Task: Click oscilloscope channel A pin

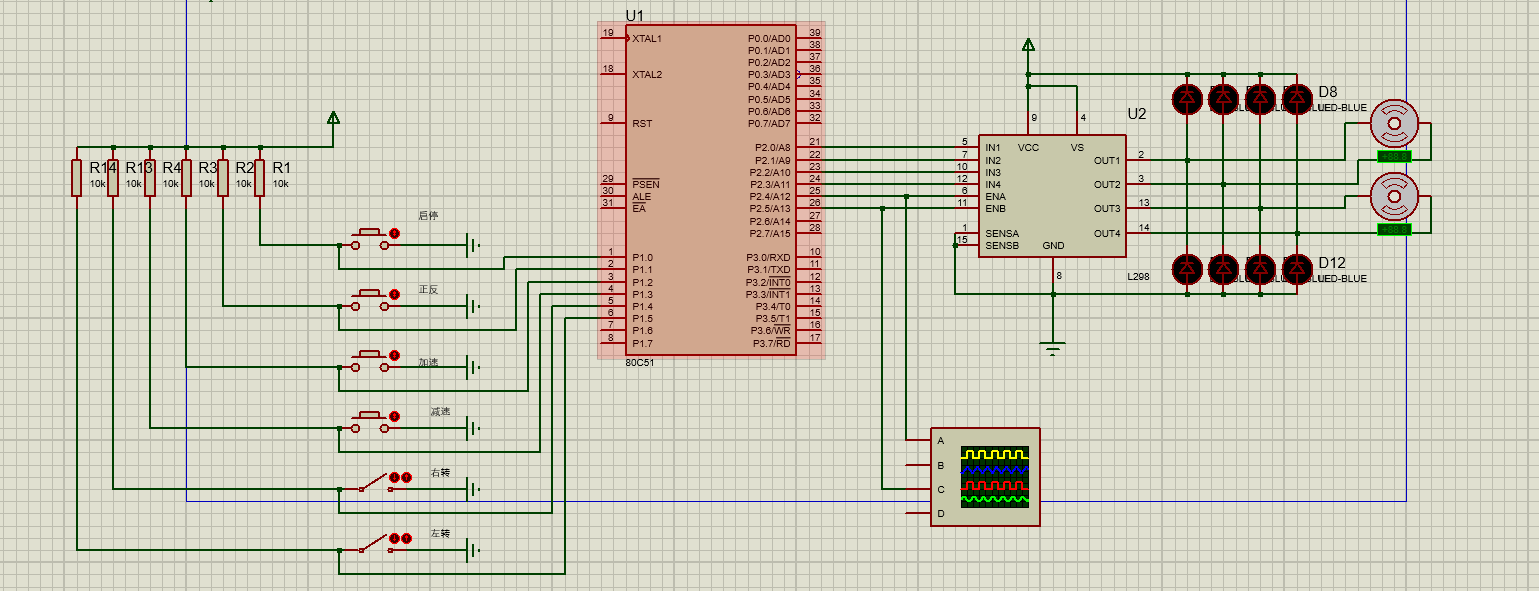Action: [918, 441]
